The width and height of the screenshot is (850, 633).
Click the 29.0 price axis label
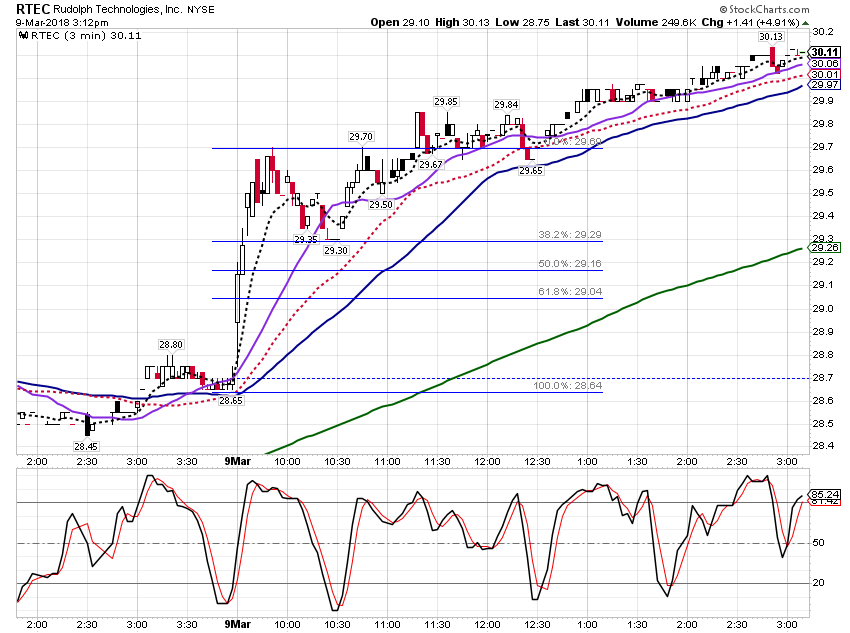tap(823, 308)
